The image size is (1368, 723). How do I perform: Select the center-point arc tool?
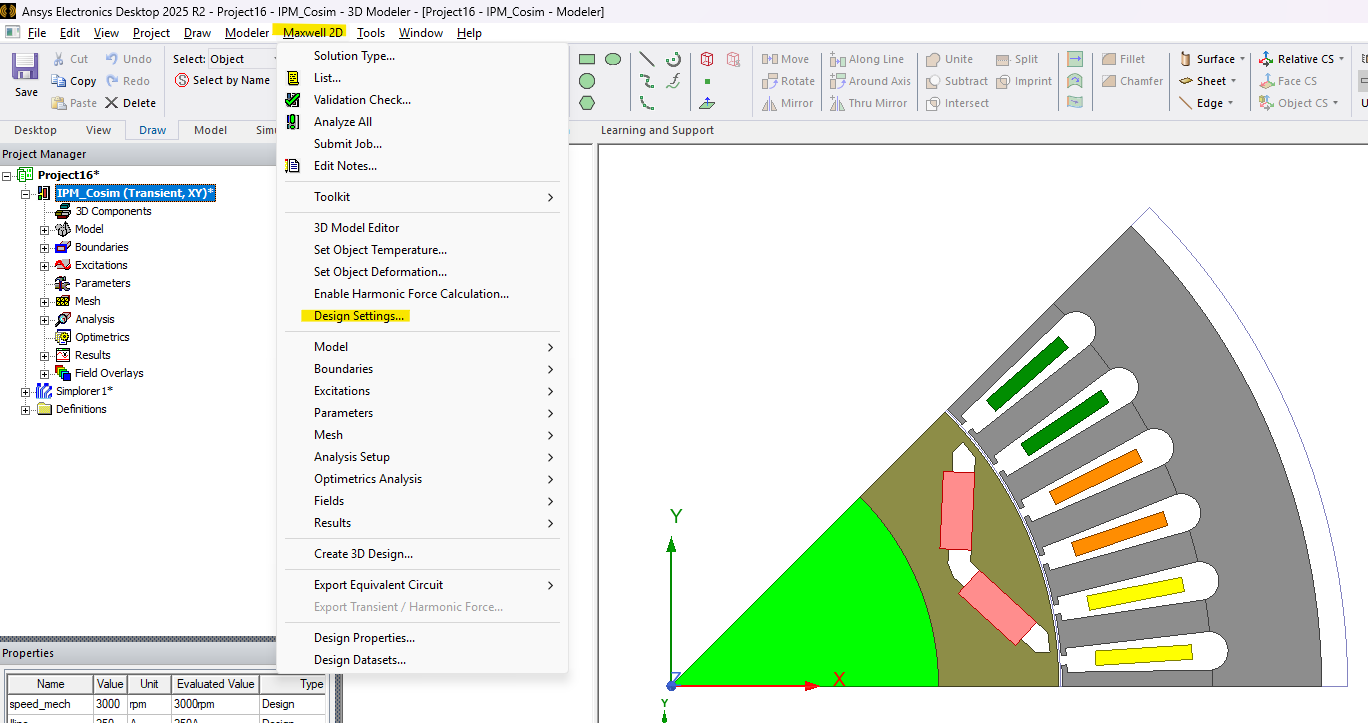pyautogui.click(x=674, y=59)
